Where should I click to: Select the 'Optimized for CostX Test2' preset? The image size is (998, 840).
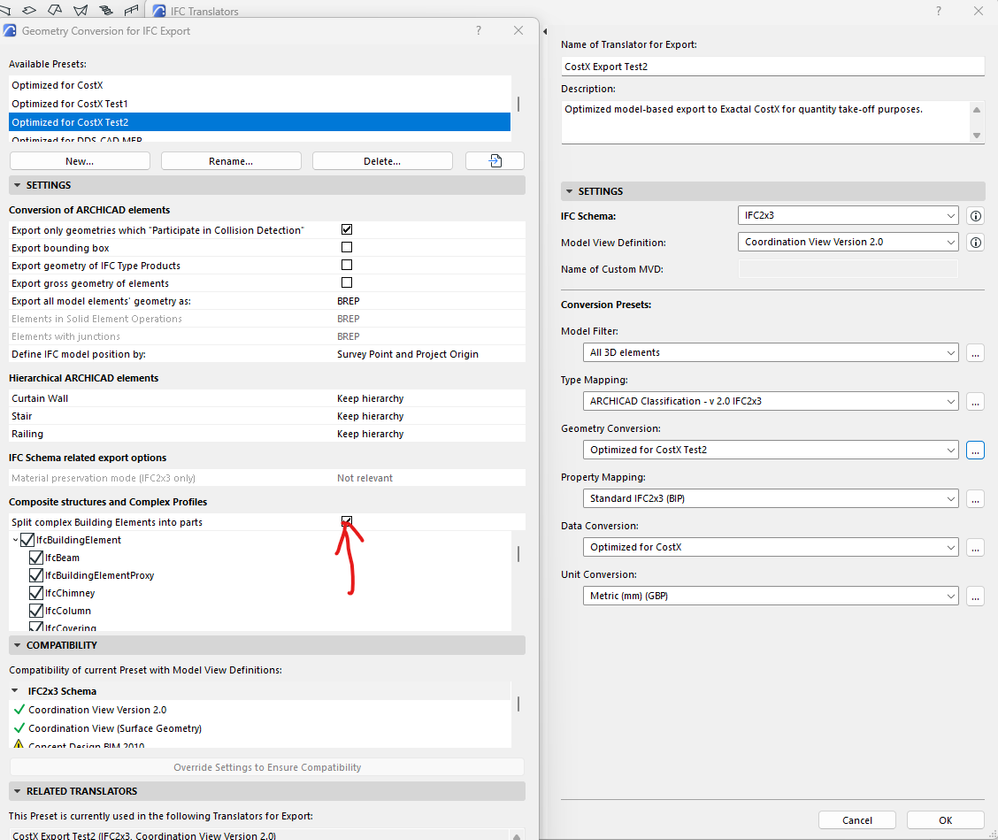(260, 122)
